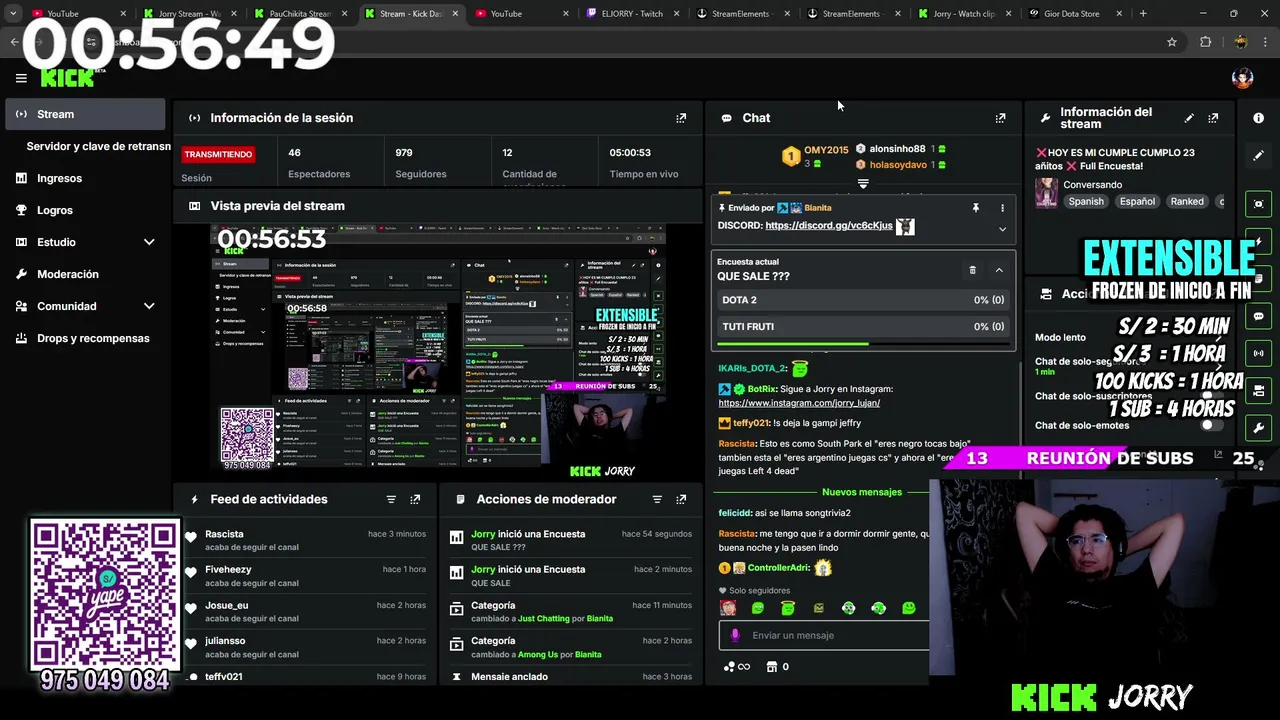The height and width of the screenshot is (720, 1280).
Task: Pick the angel halo green emote
Action: 788,608
